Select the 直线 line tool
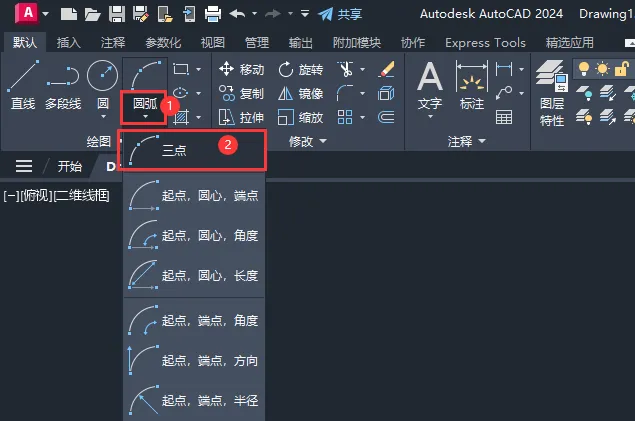Image resolution: width=635 pixels, height=421 pixels. (23, 85)
